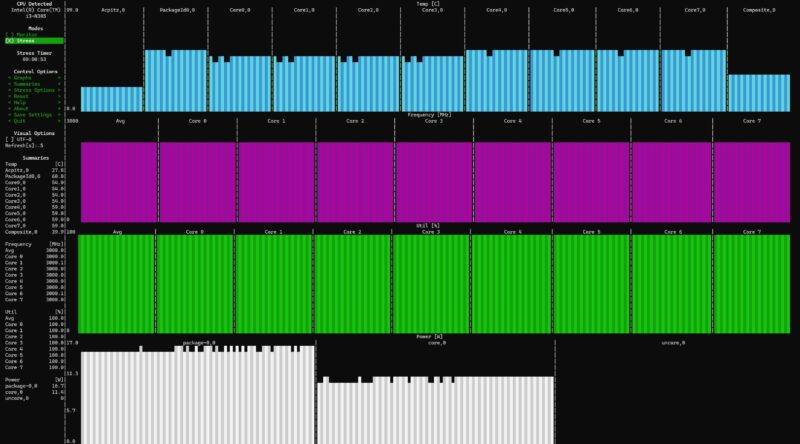The width and height of the screenshot is (800, 444).
Task: Click the Frequency [MHz] graph title
Action: click(x=429, y=115)
